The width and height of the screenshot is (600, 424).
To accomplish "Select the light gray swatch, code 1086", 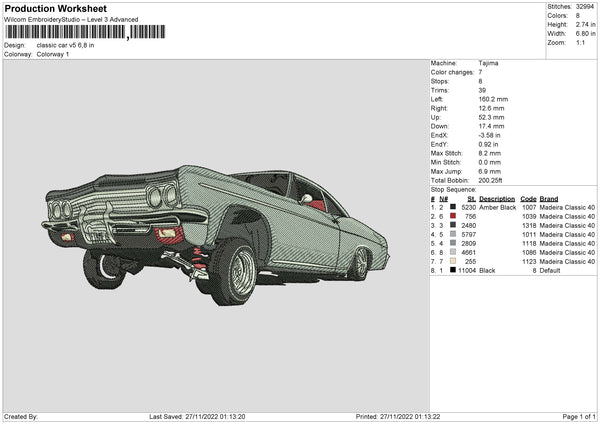I will pyautogui.click(x=453, y=252).
